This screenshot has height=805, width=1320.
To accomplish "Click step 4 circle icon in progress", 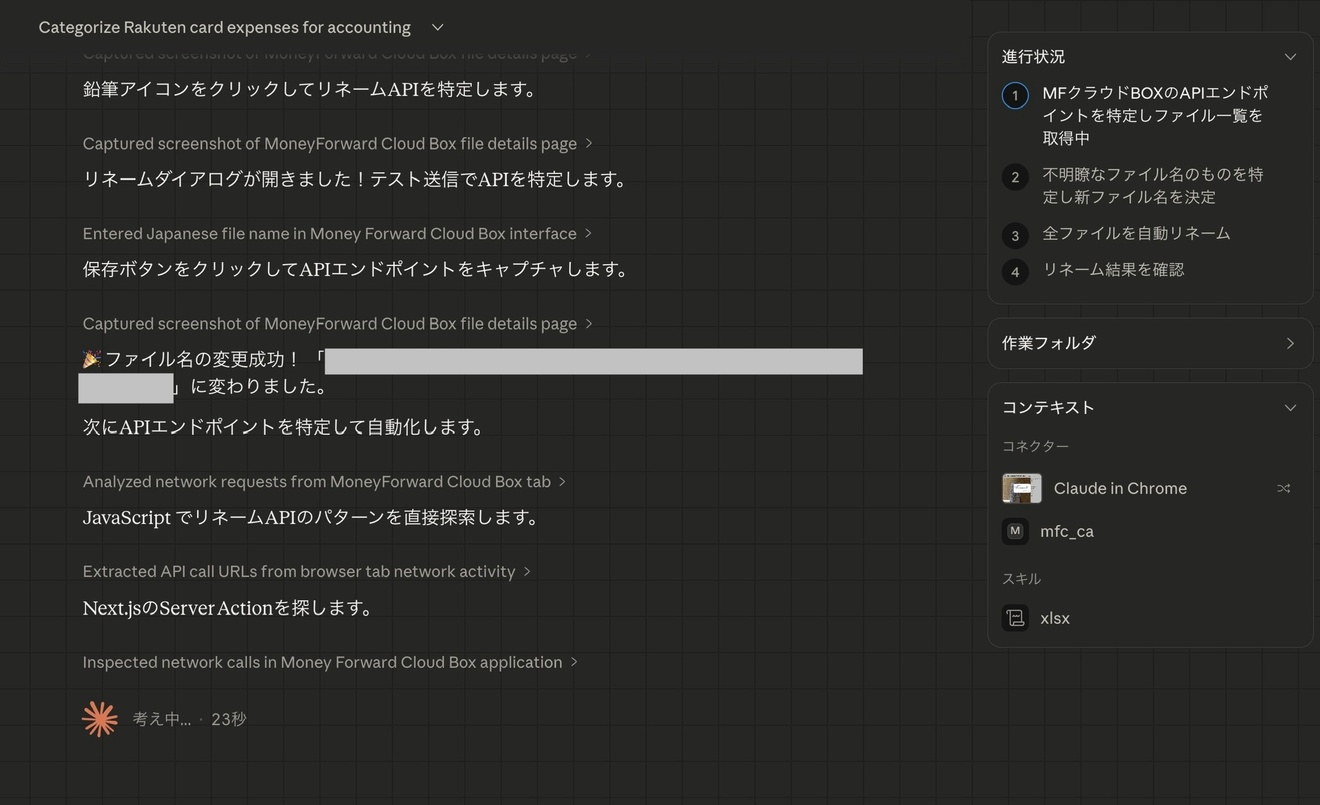I will point(1015,272).
